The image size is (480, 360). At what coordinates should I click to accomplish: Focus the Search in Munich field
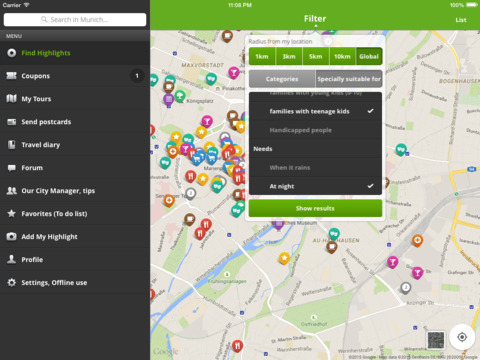click(x=75, y=20)
